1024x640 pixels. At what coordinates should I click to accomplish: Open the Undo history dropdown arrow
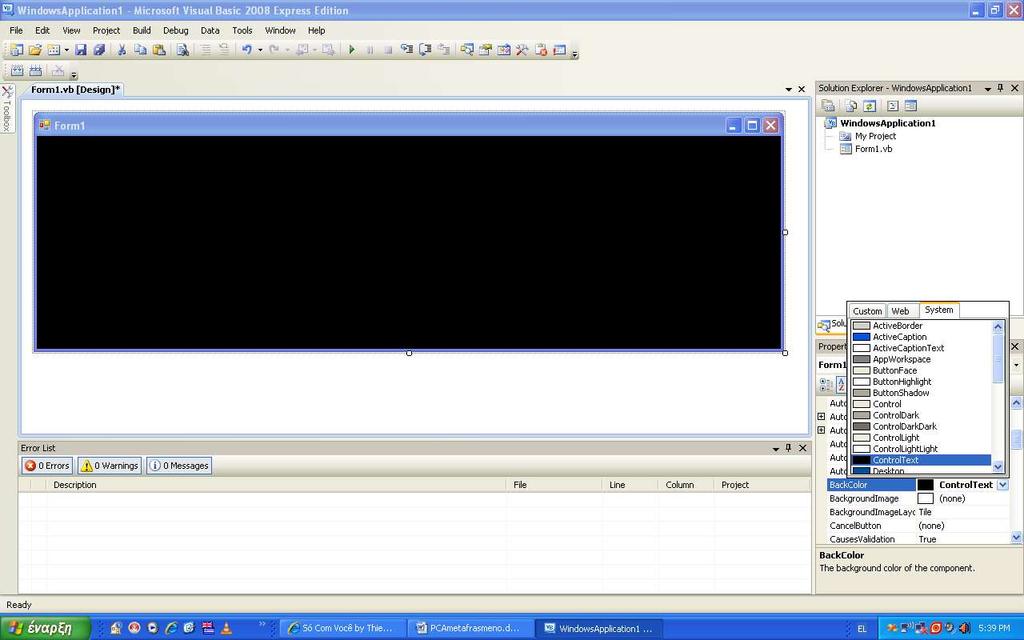point(260,50)
